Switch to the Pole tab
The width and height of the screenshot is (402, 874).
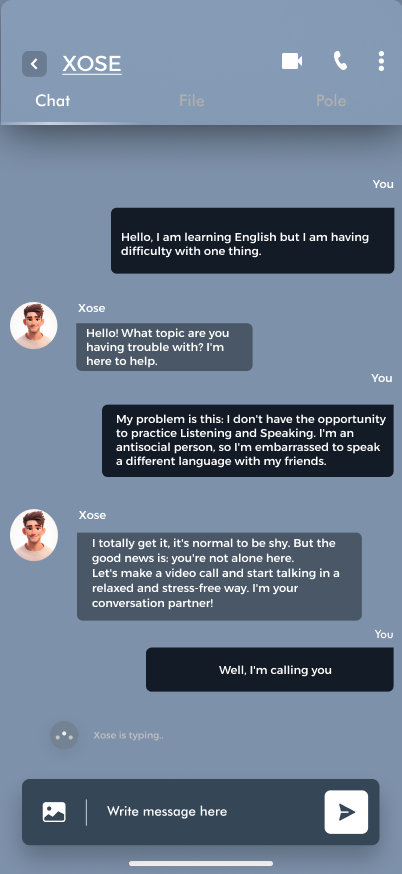(x=331, y=101)
